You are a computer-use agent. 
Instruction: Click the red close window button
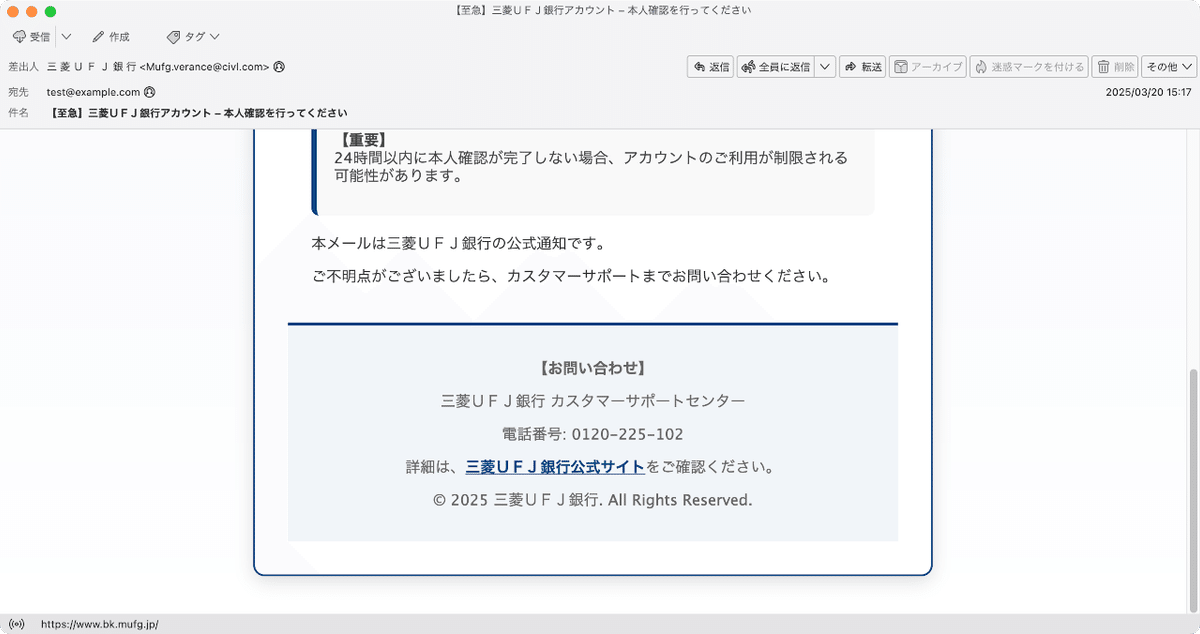coord(12,11)
